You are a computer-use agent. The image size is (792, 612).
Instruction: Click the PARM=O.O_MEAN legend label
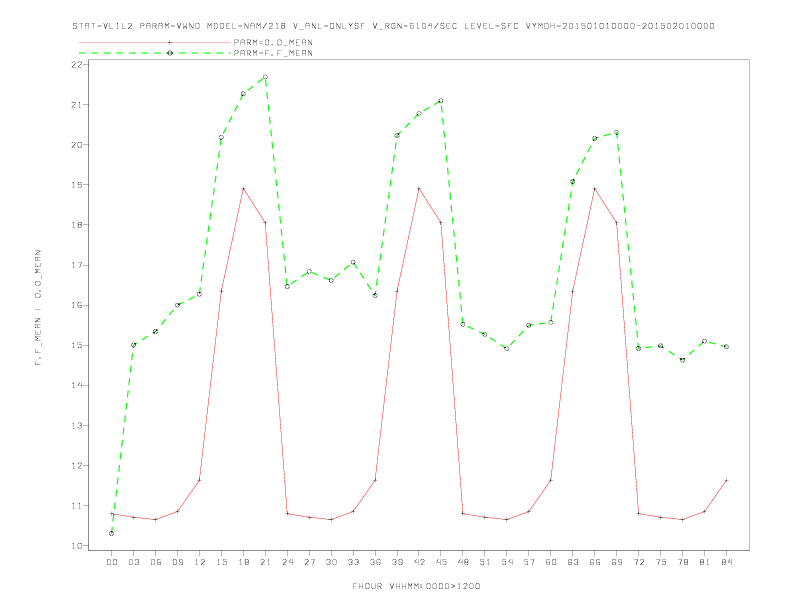[273, 42]
